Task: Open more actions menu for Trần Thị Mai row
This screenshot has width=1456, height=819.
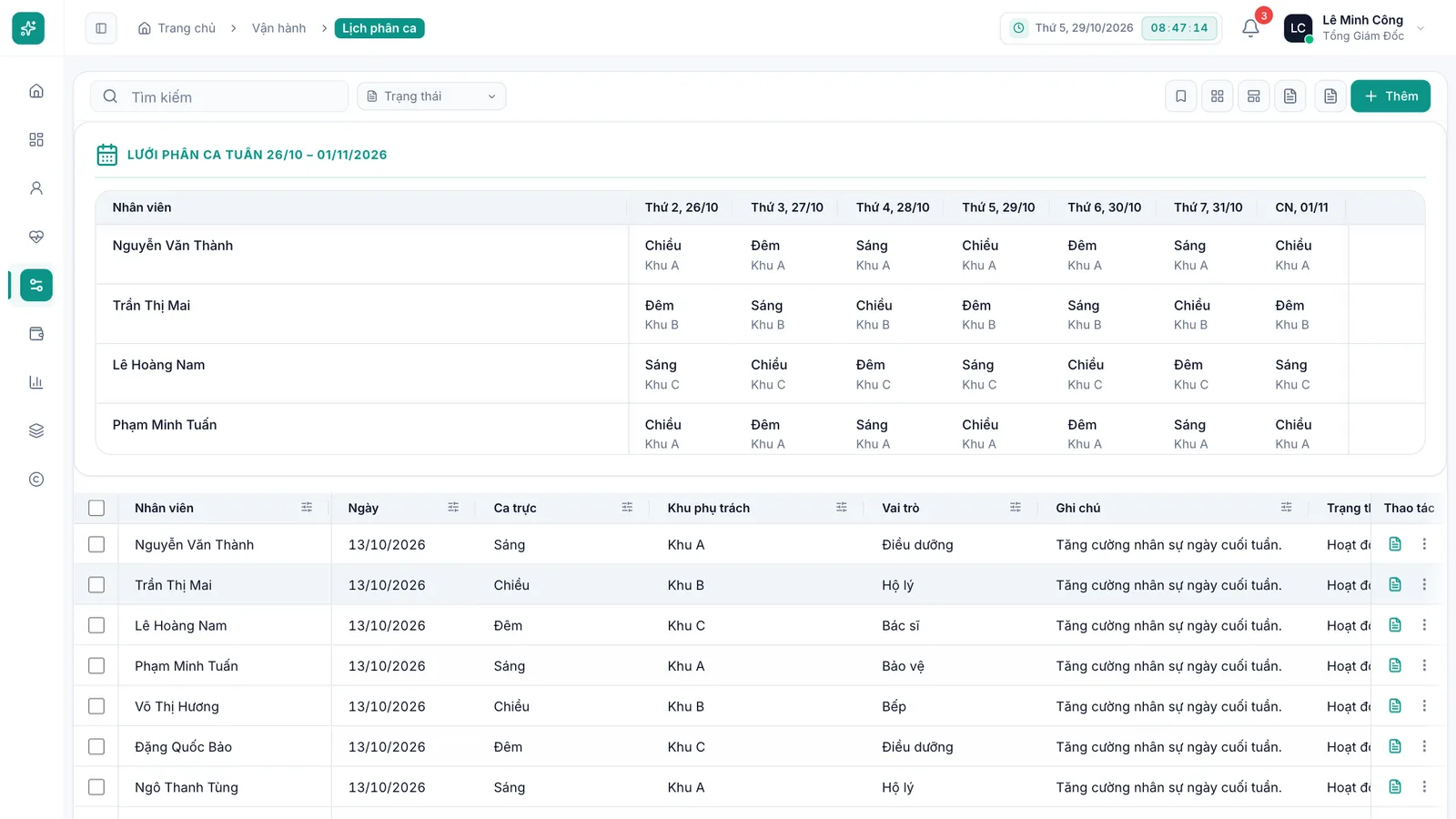Action: [1424, 585]
